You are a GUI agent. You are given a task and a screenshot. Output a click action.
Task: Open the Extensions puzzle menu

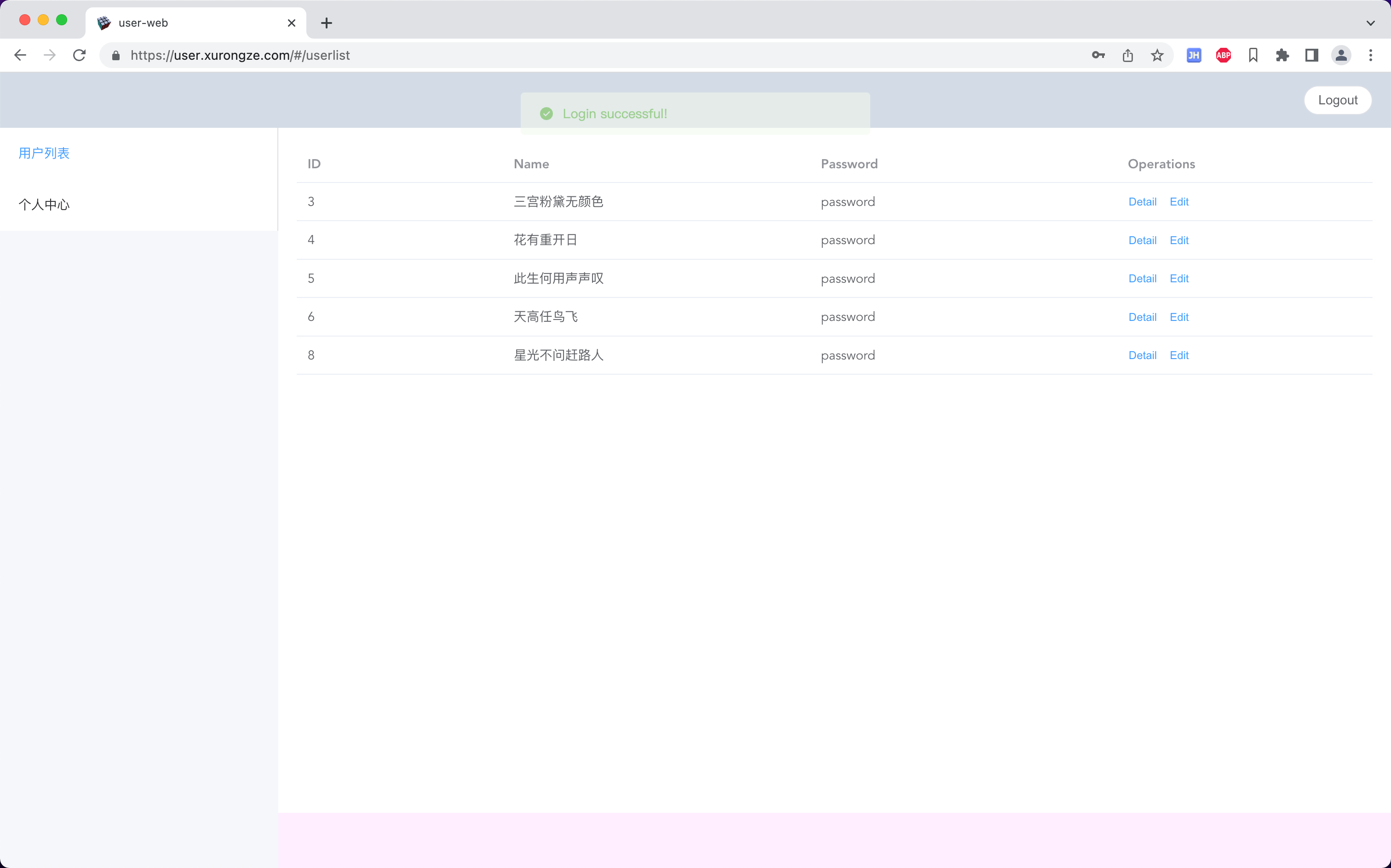click(x=1282, y=55)
